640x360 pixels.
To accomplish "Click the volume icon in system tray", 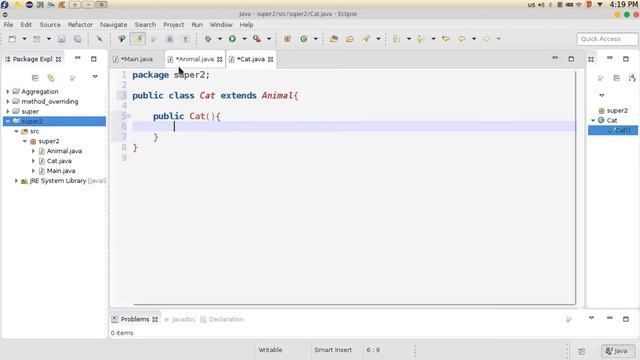I will pos(541,5).
